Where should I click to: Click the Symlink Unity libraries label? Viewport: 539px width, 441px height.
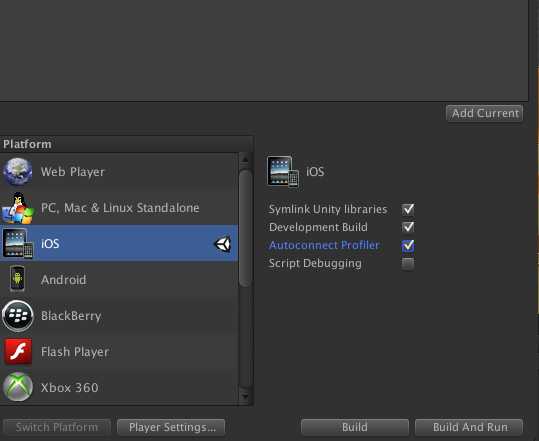click(x=328, y=209)
